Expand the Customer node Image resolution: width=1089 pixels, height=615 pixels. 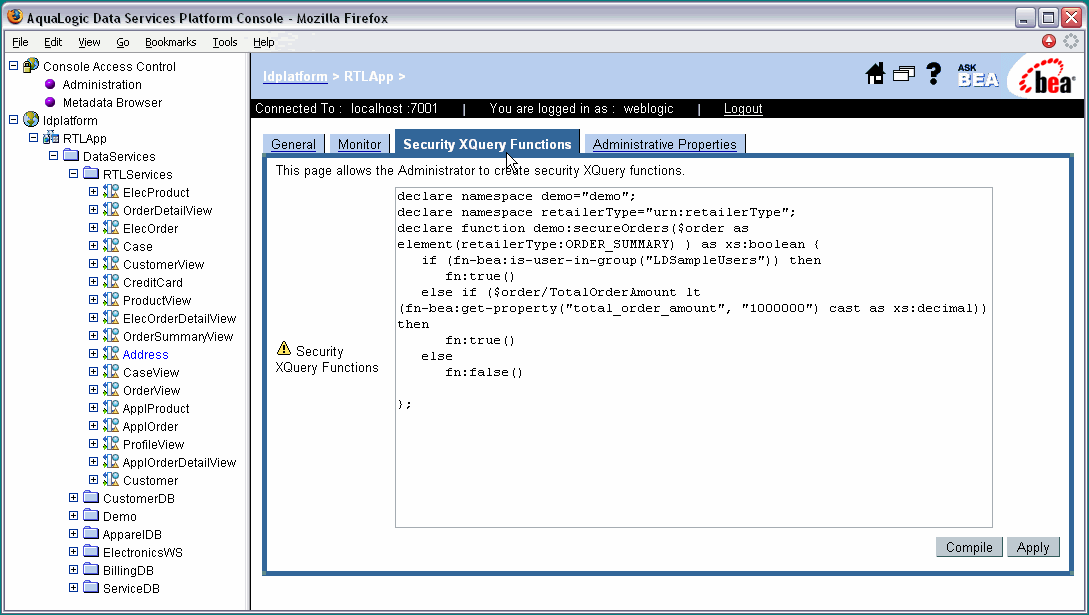click(x=94, y=480)
